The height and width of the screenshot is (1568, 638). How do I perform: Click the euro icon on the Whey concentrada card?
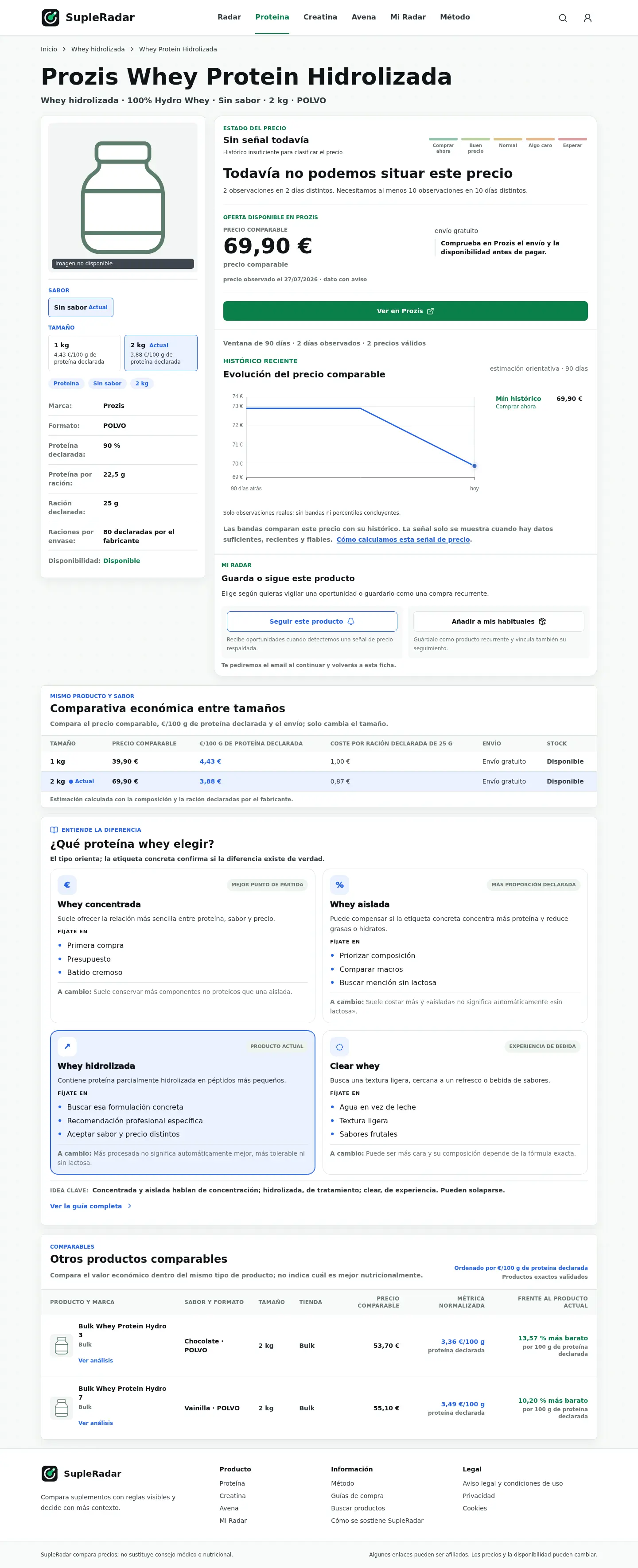click(67, 885)
